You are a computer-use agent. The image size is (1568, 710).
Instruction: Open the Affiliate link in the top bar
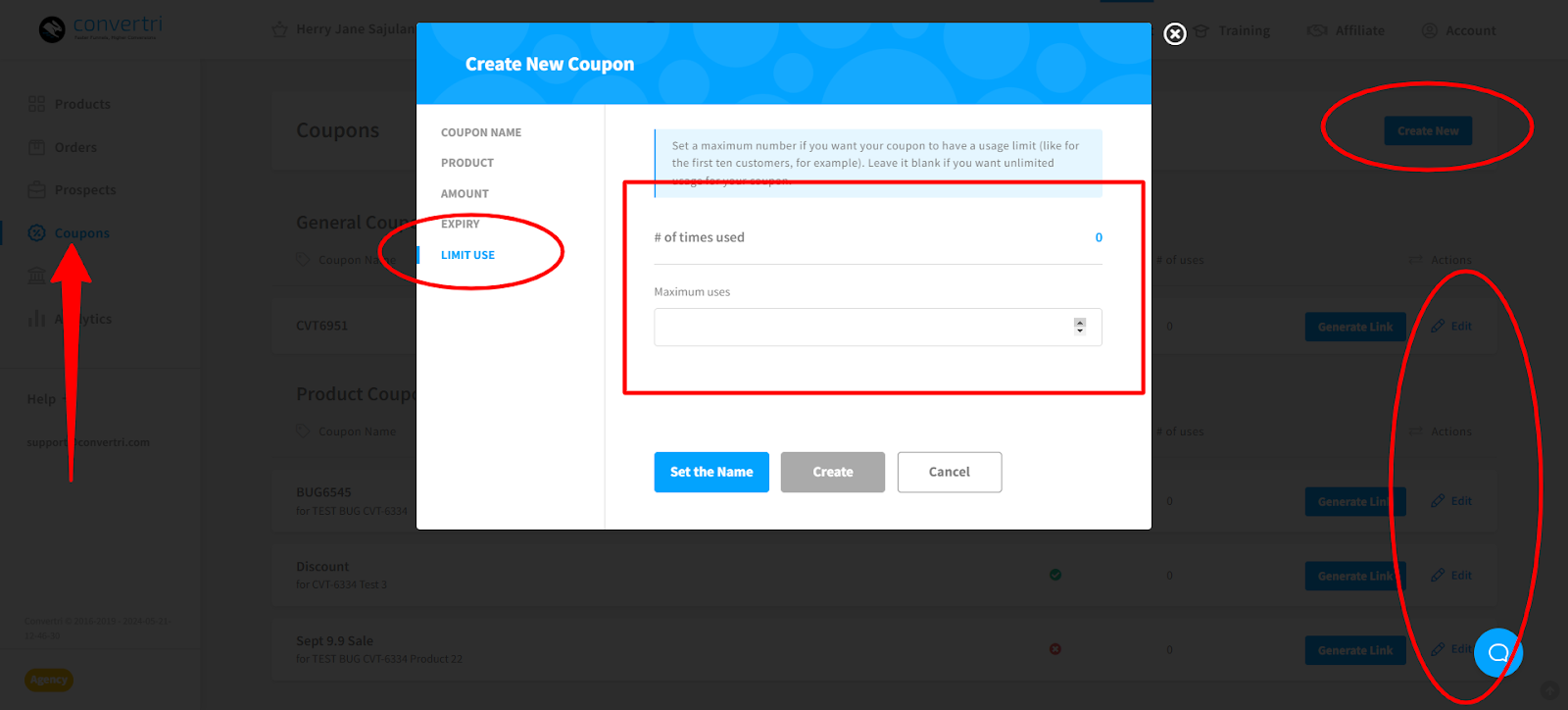coord(1359,30)
